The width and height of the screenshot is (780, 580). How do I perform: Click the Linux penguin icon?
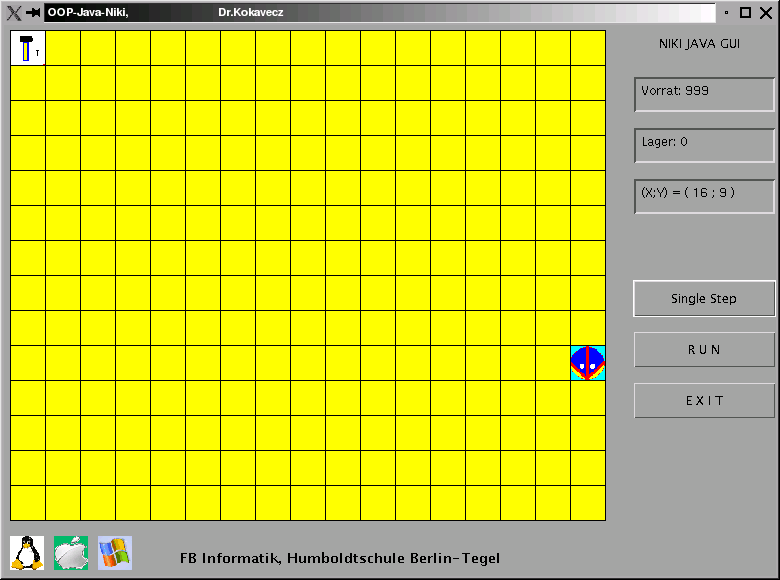27,552
